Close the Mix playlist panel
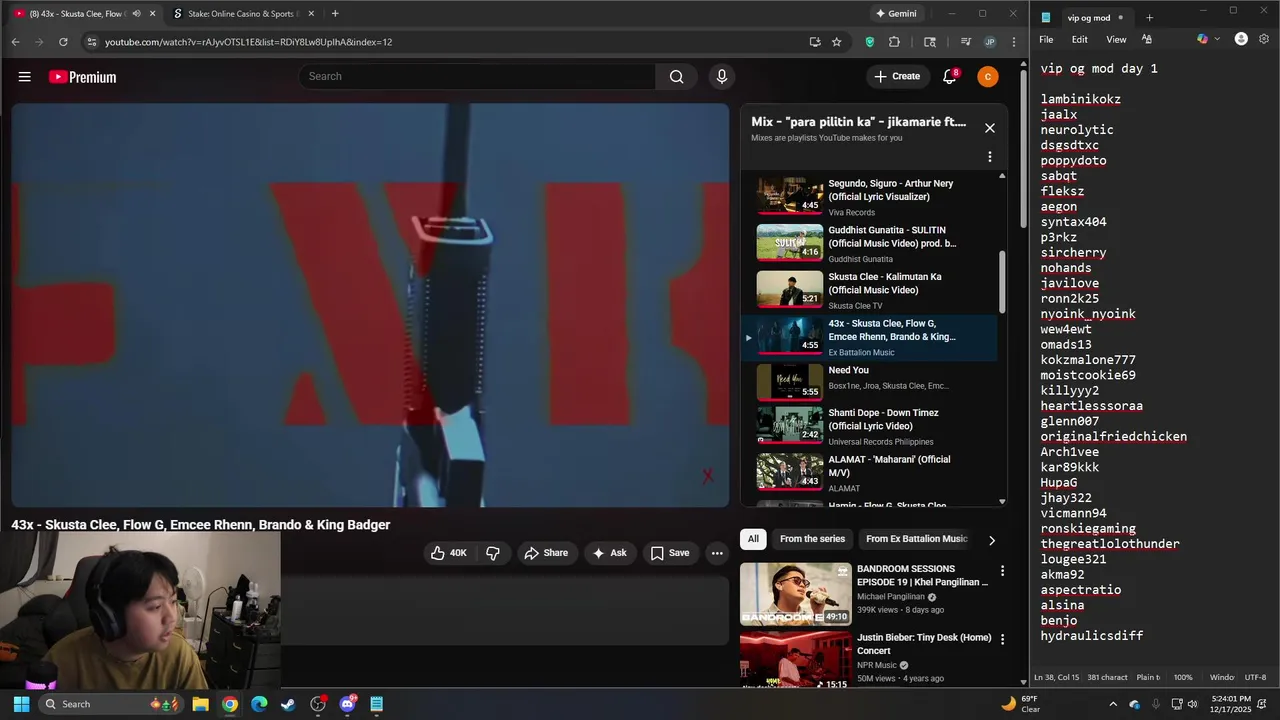This screenshot has height=720, width=1280. (x=990, y=128)
